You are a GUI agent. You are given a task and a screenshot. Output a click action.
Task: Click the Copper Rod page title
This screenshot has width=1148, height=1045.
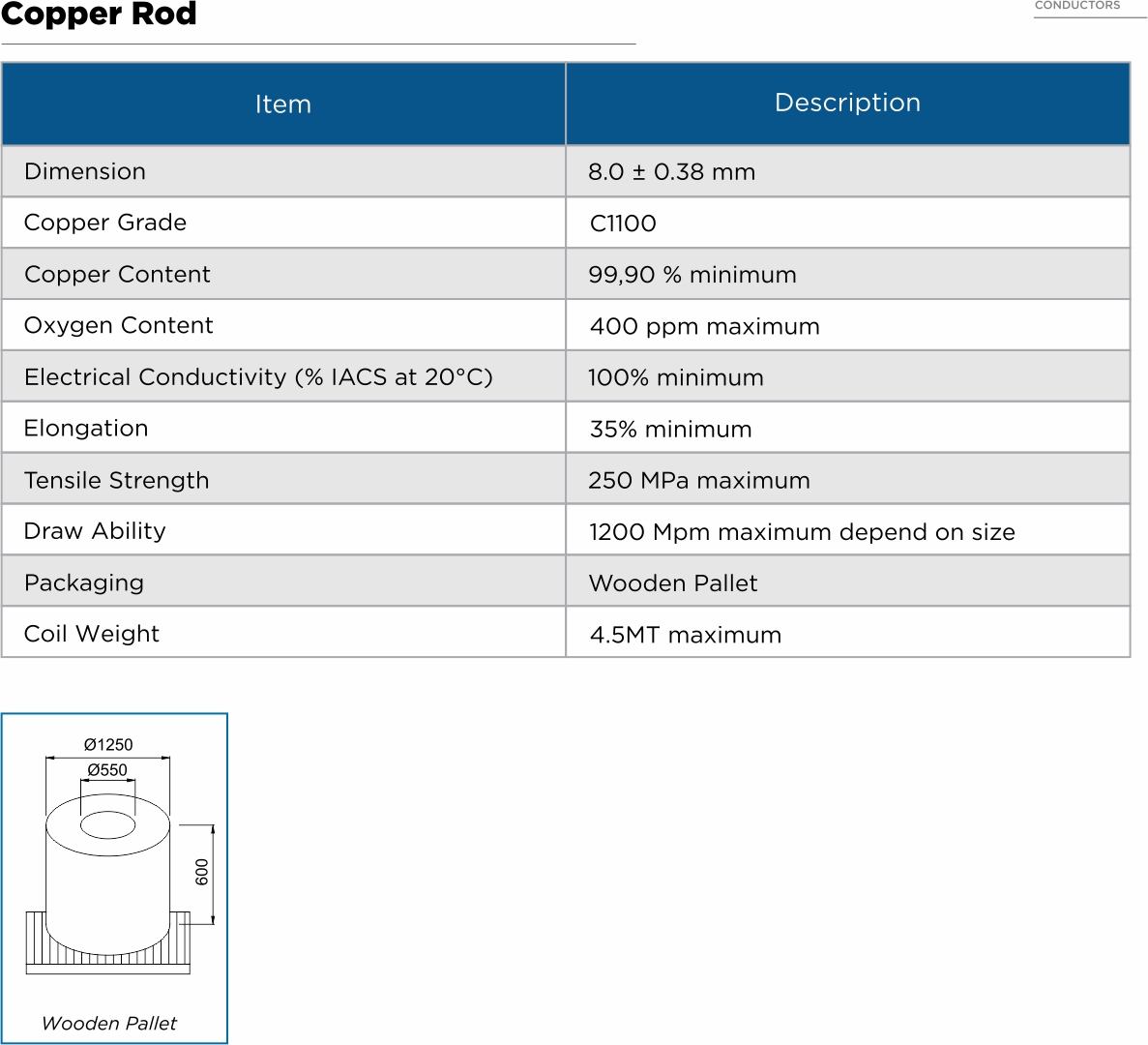pos(99,15)
